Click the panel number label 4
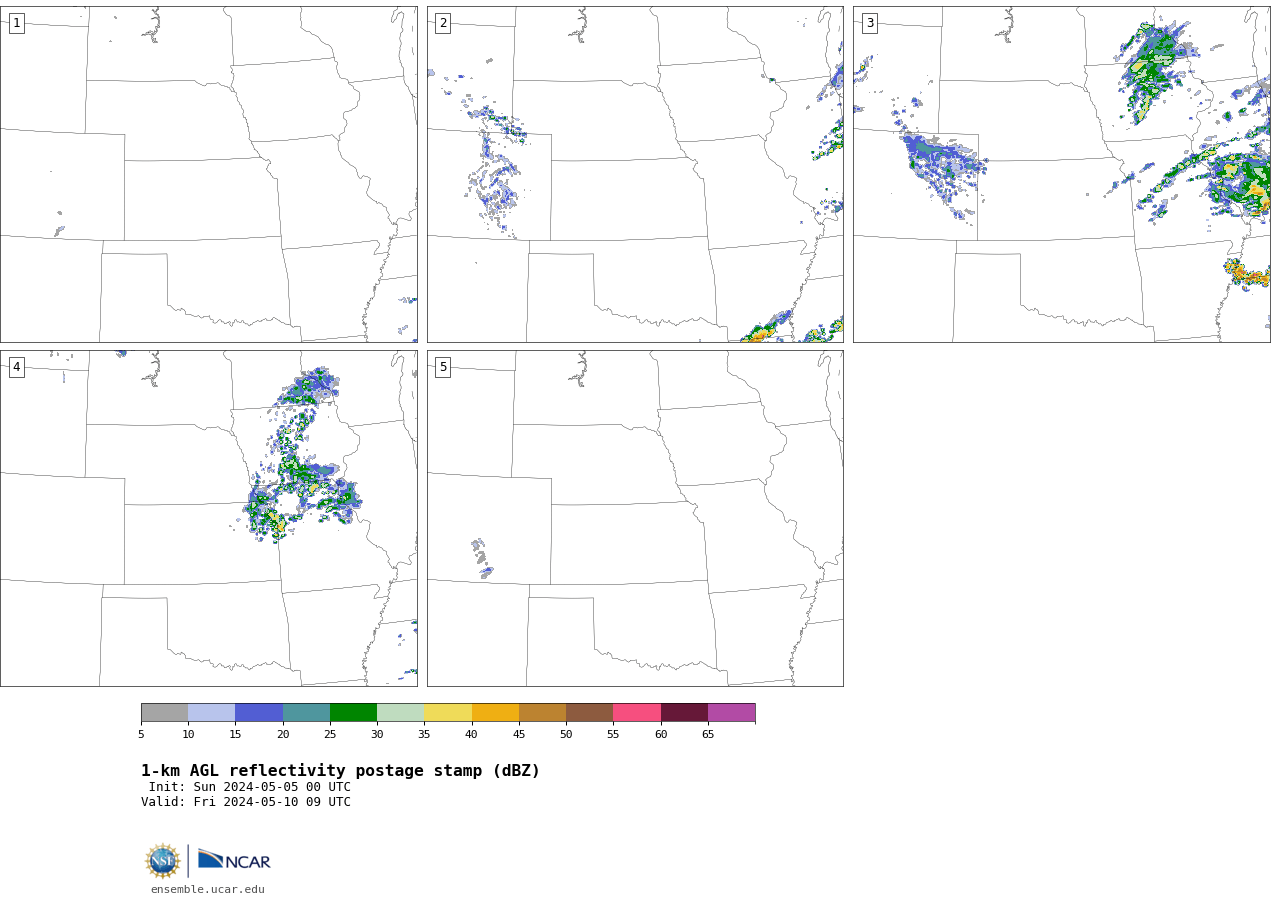Viewport: 1280px width, 901px height. [16, 367]
